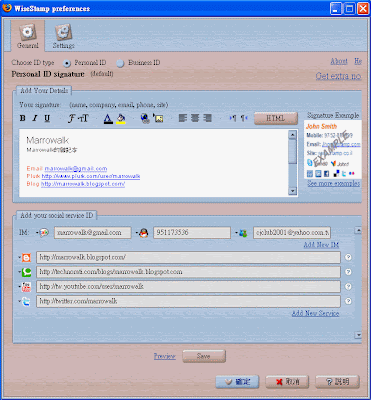Select the Business ID radio button
371x400 pixels.
click(120, 63)
